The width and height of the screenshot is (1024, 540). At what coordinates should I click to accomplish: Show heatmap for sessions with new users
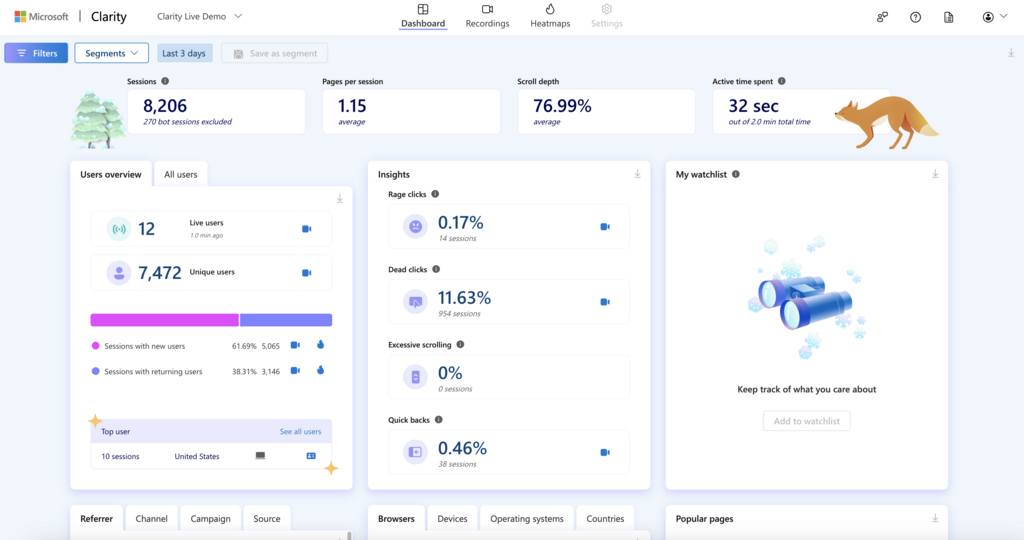(320, 345)
